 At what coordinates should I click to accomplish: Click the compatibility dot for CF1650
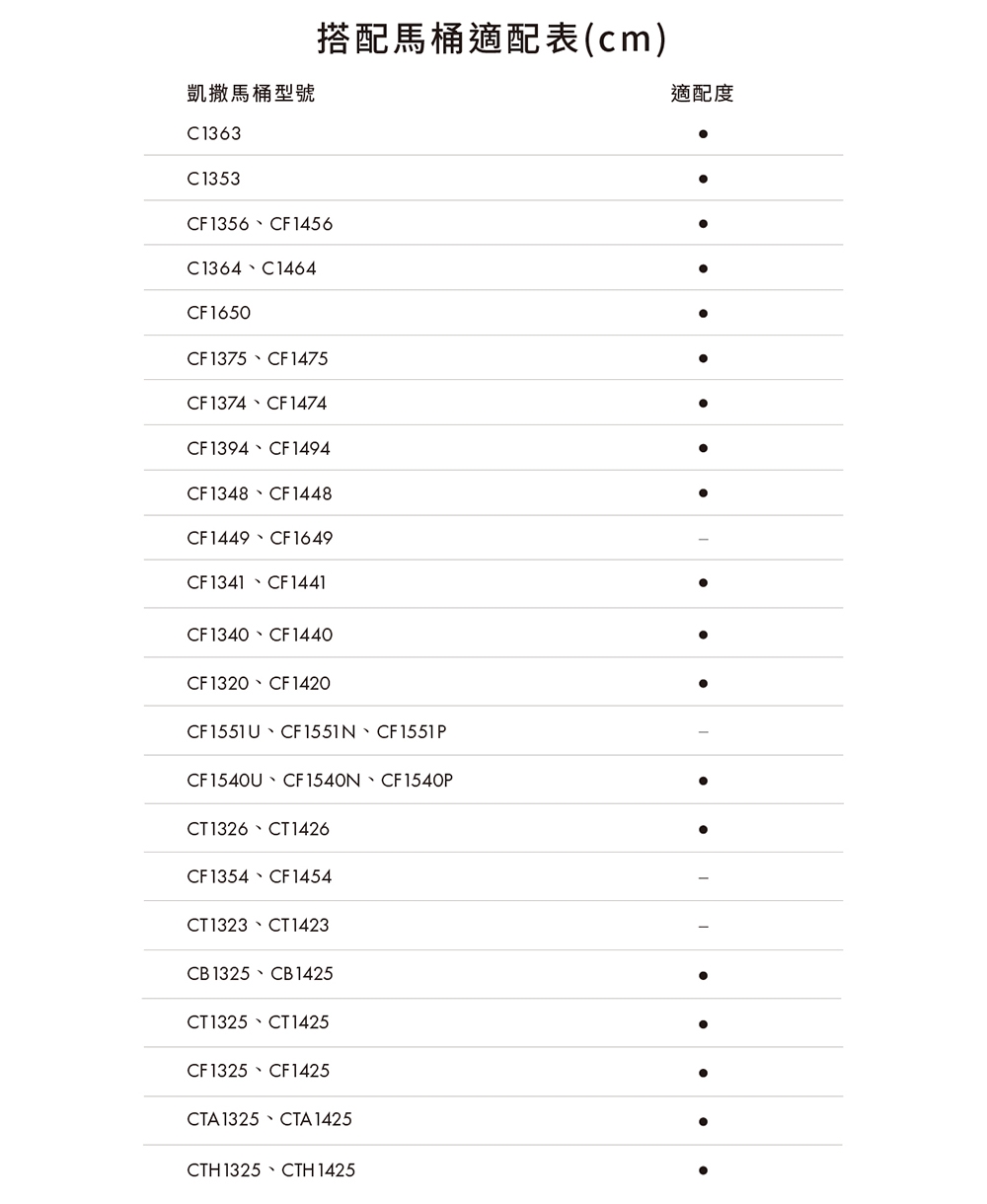tap(702, 314)
